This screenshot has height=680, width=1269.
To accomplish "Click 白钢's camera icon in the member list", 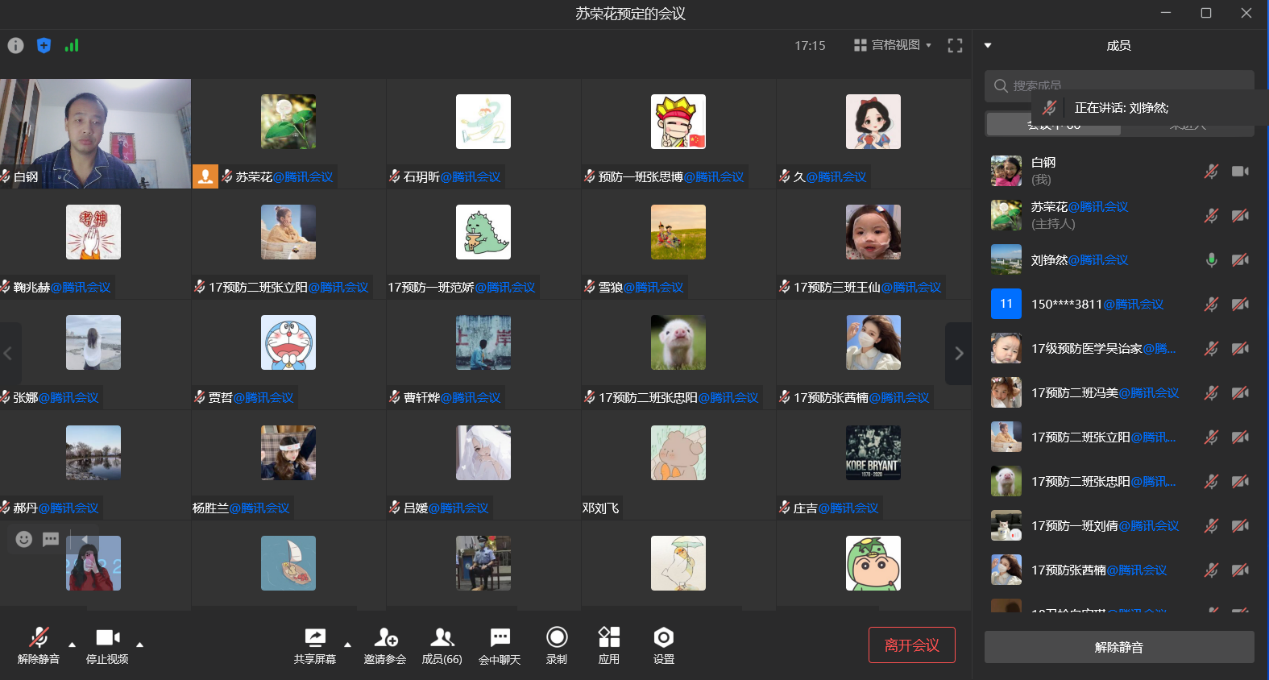I will pos(1240,171).
